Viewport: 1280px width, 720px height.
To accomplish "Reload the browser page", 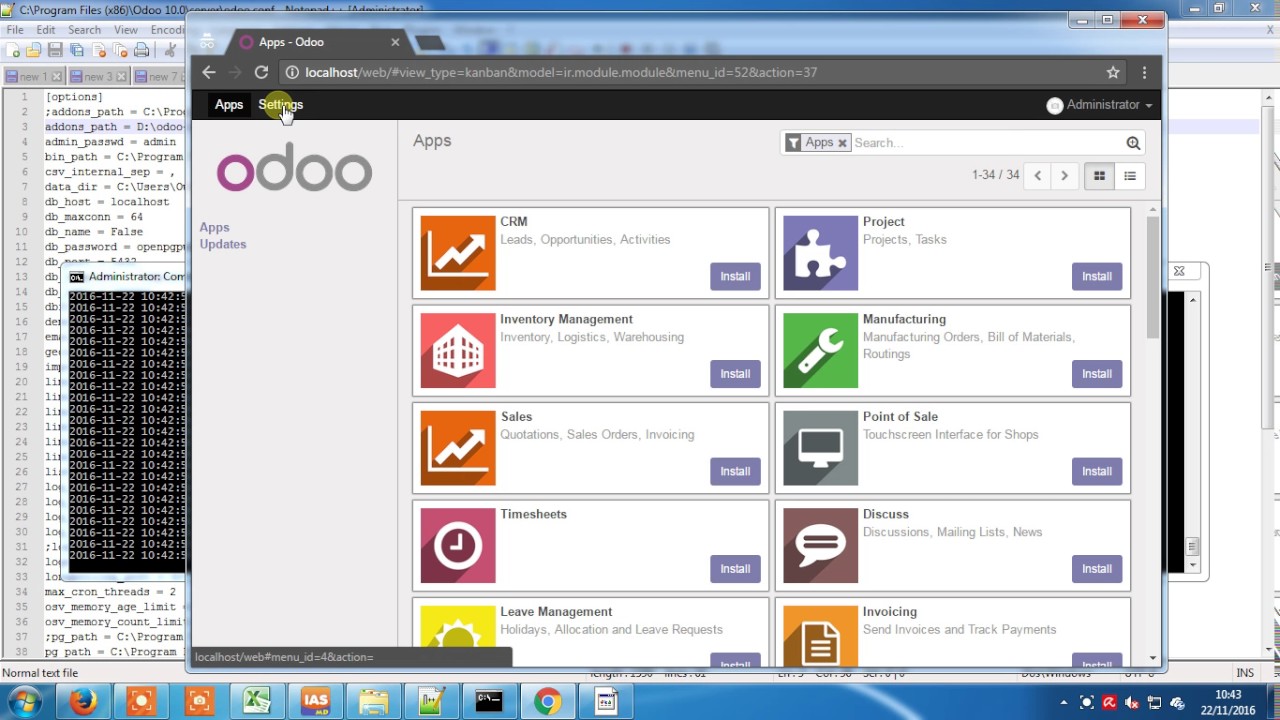I will pyautogui.click(x=261, y=72).
